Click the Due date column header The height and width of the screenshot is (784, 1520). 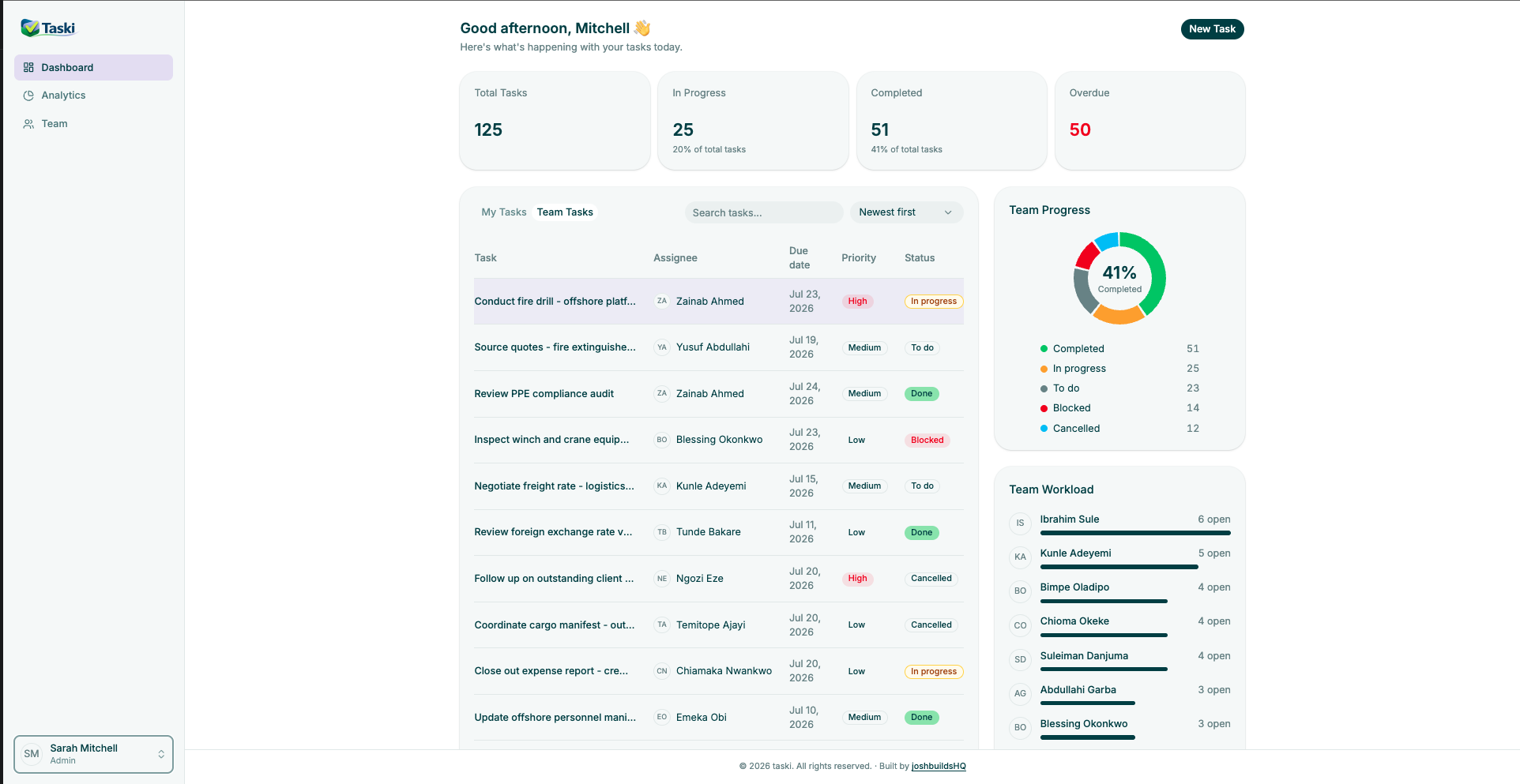click(800, 258)
